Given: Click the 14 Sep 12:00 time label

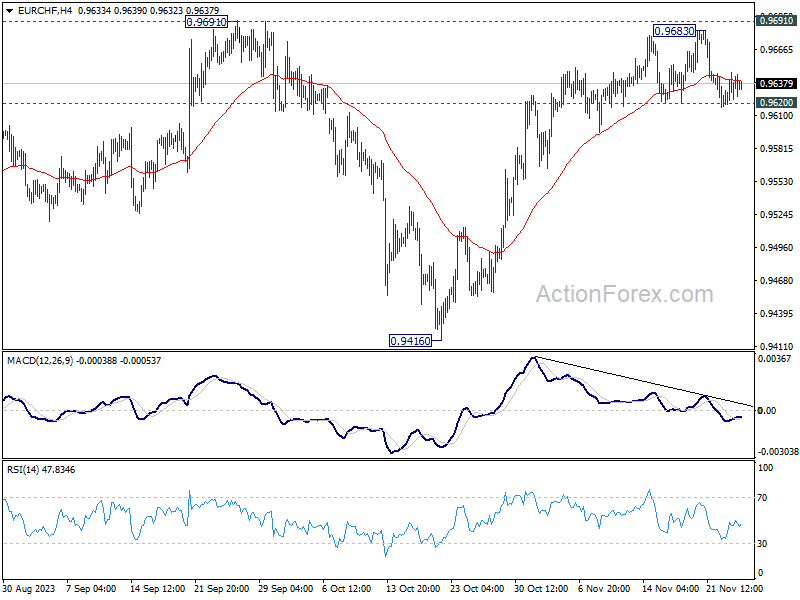Looking at the screenshot, I should (x=158, y=588).
